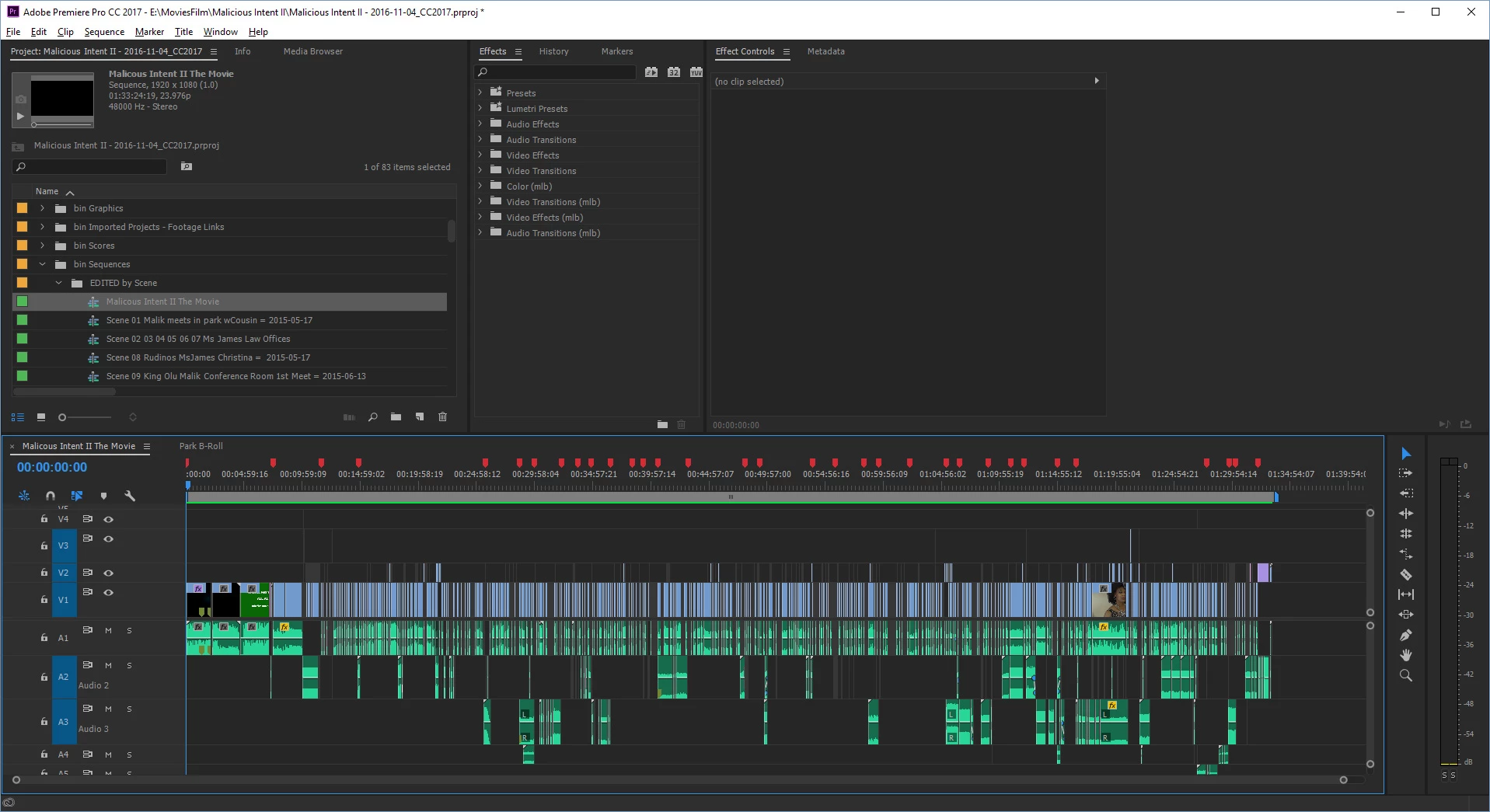Select the Track Select Forward tool
The image size is (1490, 812).
tap(1405, 473)
